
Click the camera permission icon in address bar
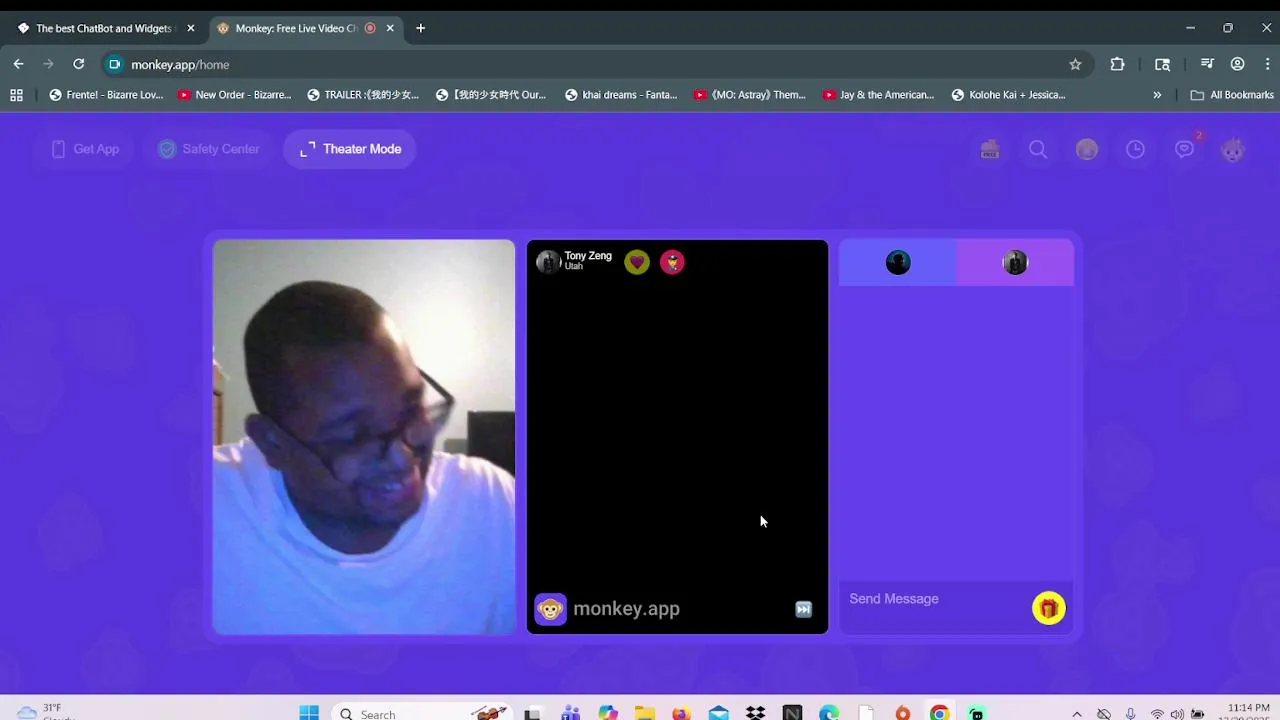(114, 64)
